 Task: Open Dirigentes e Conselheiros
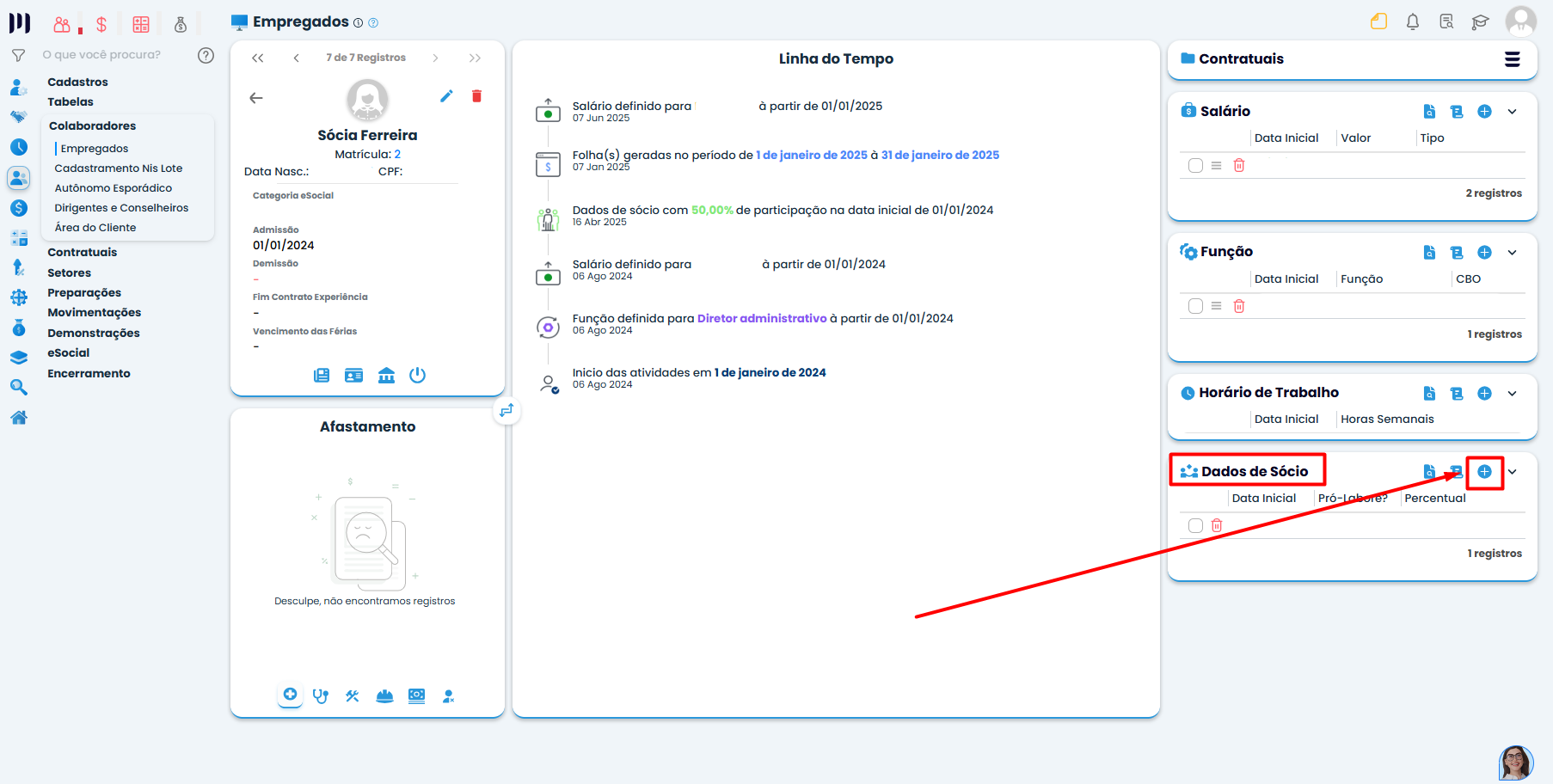coord(121,208)
